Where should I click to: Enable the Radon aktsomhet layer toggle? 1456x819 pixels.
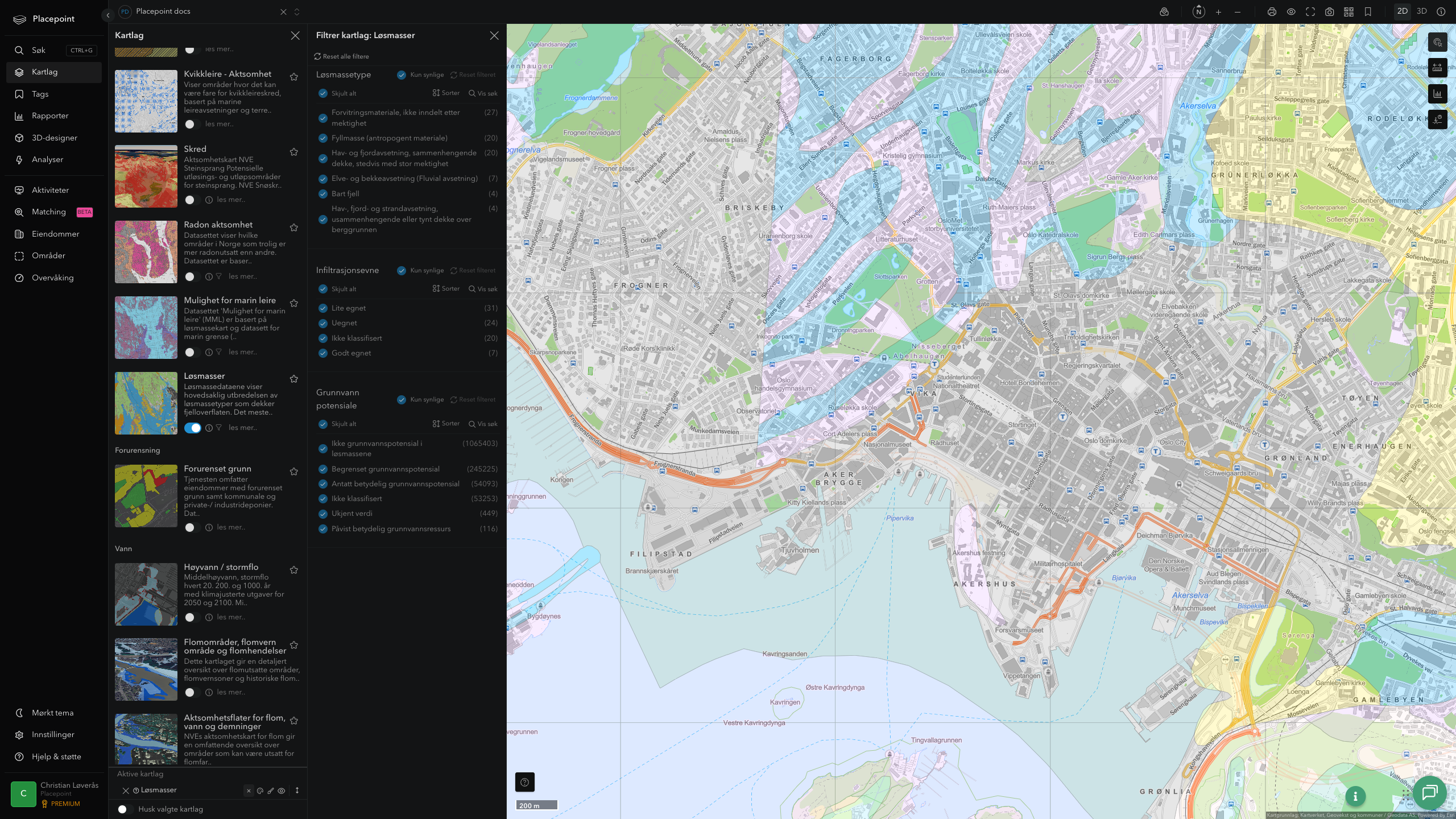coord(192,276)
